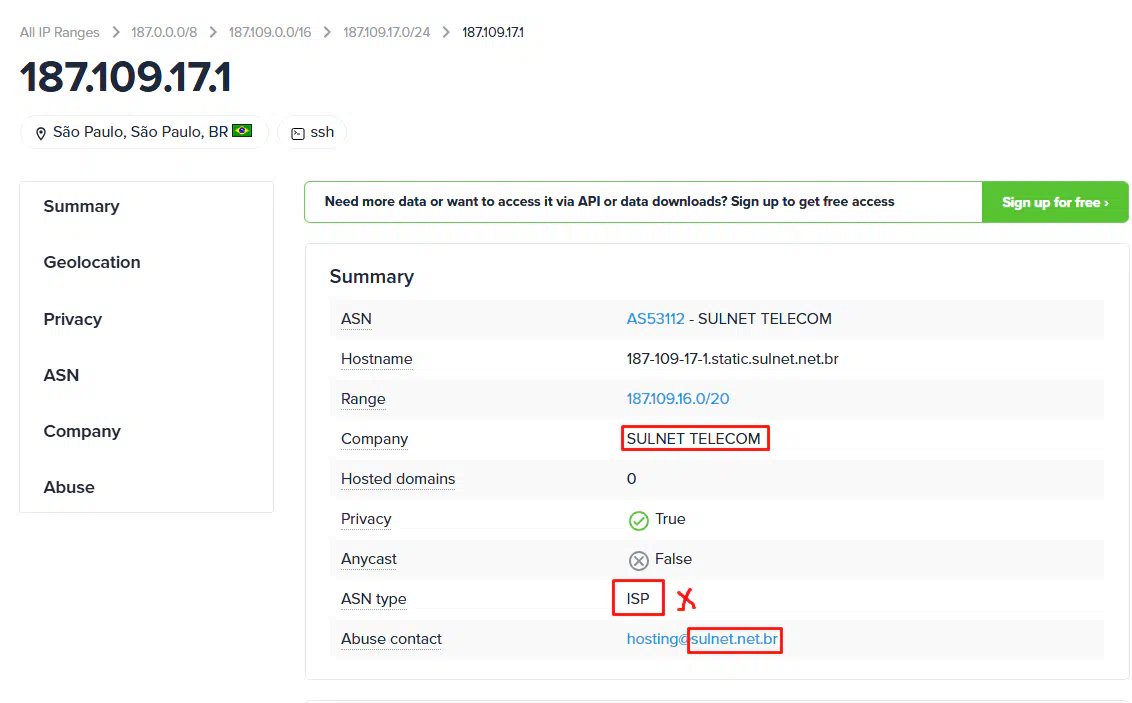
Task: Click the São Paulo location tag
Action: click(144, 132)
